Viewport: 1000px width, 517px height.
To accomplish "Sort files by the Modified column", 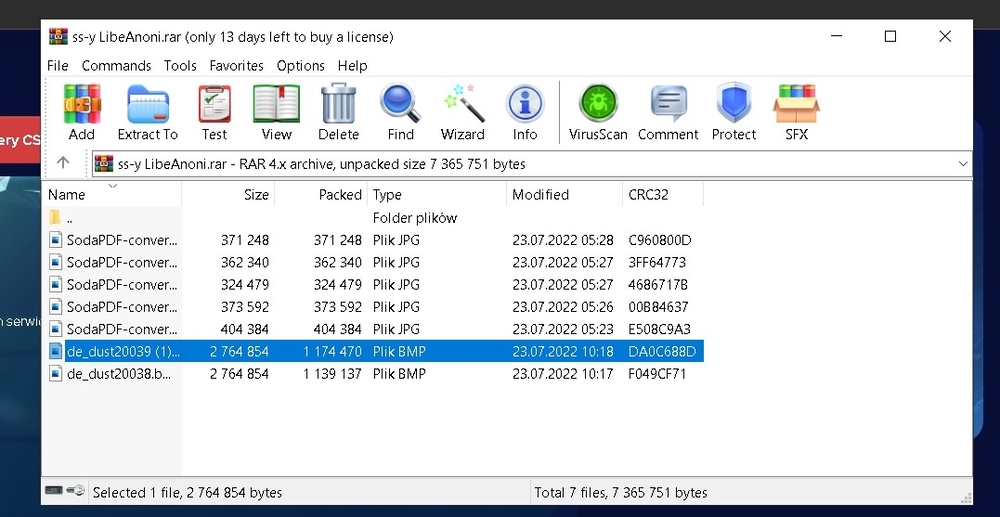I will tap(564, 194).
